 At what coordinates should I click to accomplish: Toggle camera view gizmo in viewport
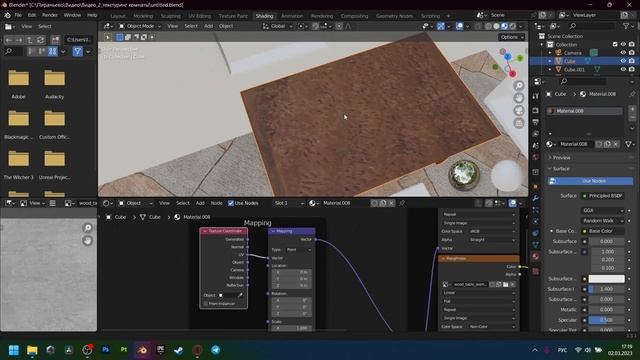(x=519, y=111)
